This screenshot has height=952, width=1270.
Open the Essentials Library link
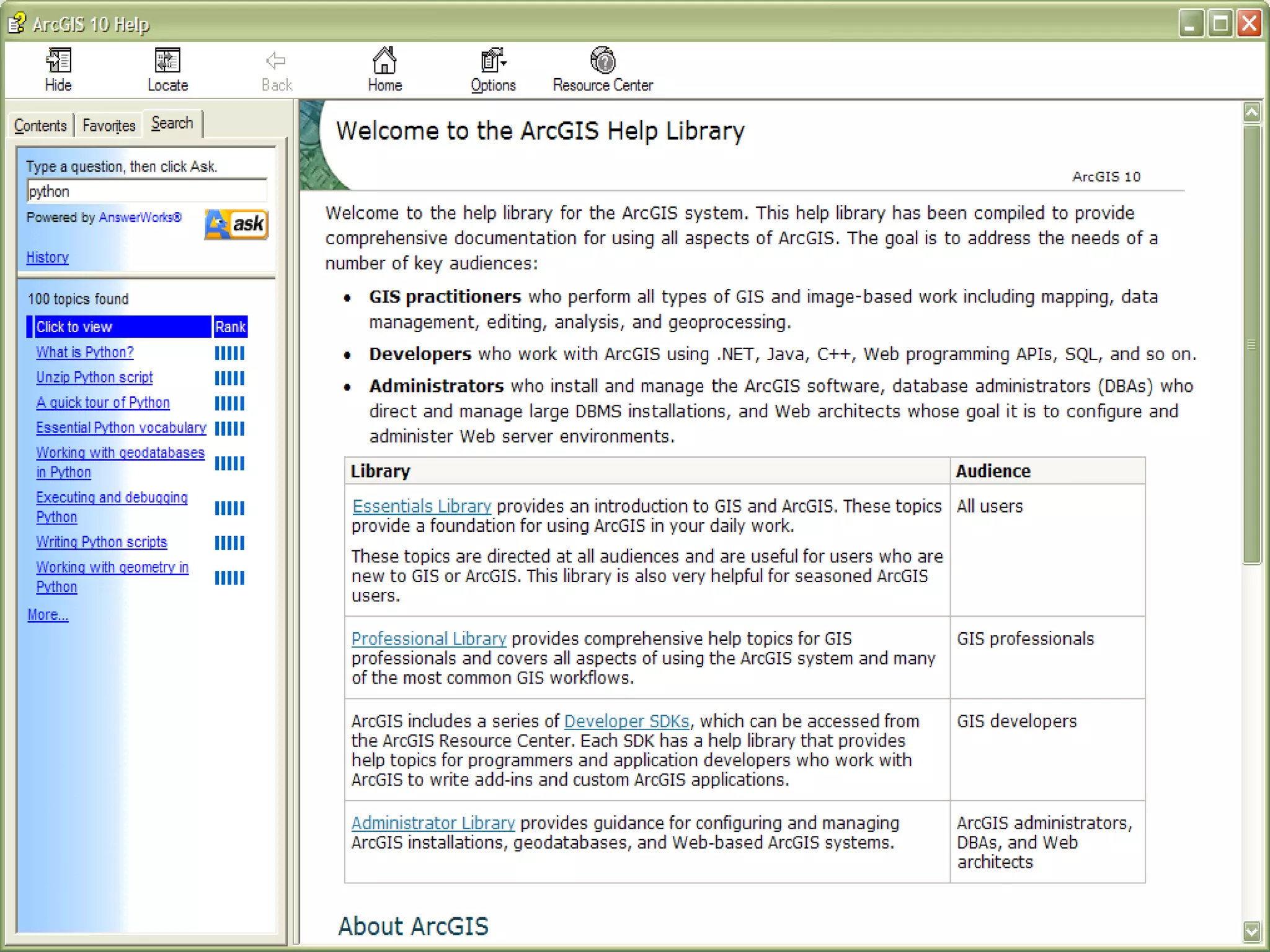pyautogui.click(x=422, y=506)
